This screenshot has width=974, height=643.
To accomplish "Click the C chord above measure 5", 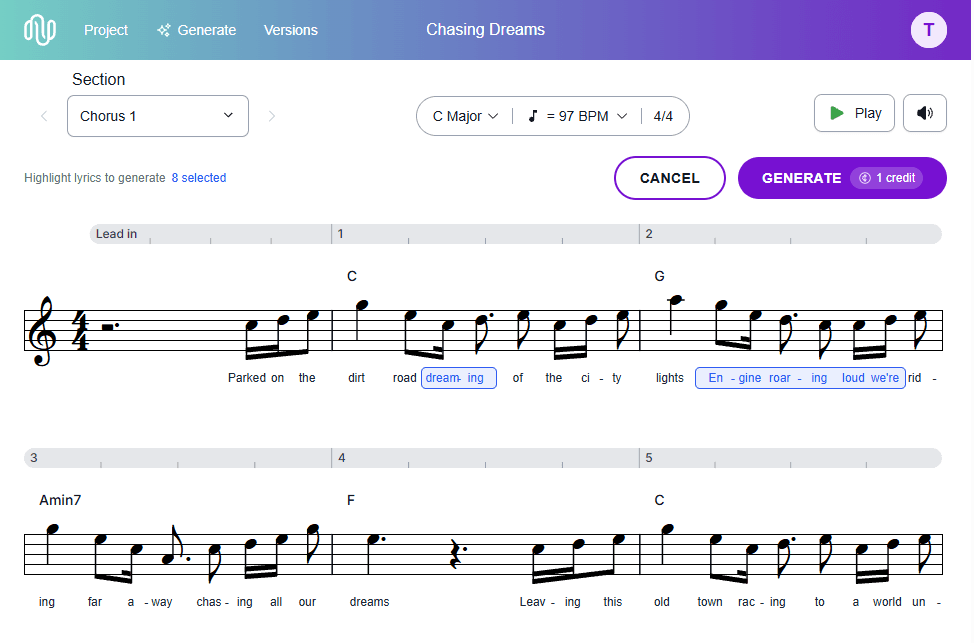I will 659,500.
